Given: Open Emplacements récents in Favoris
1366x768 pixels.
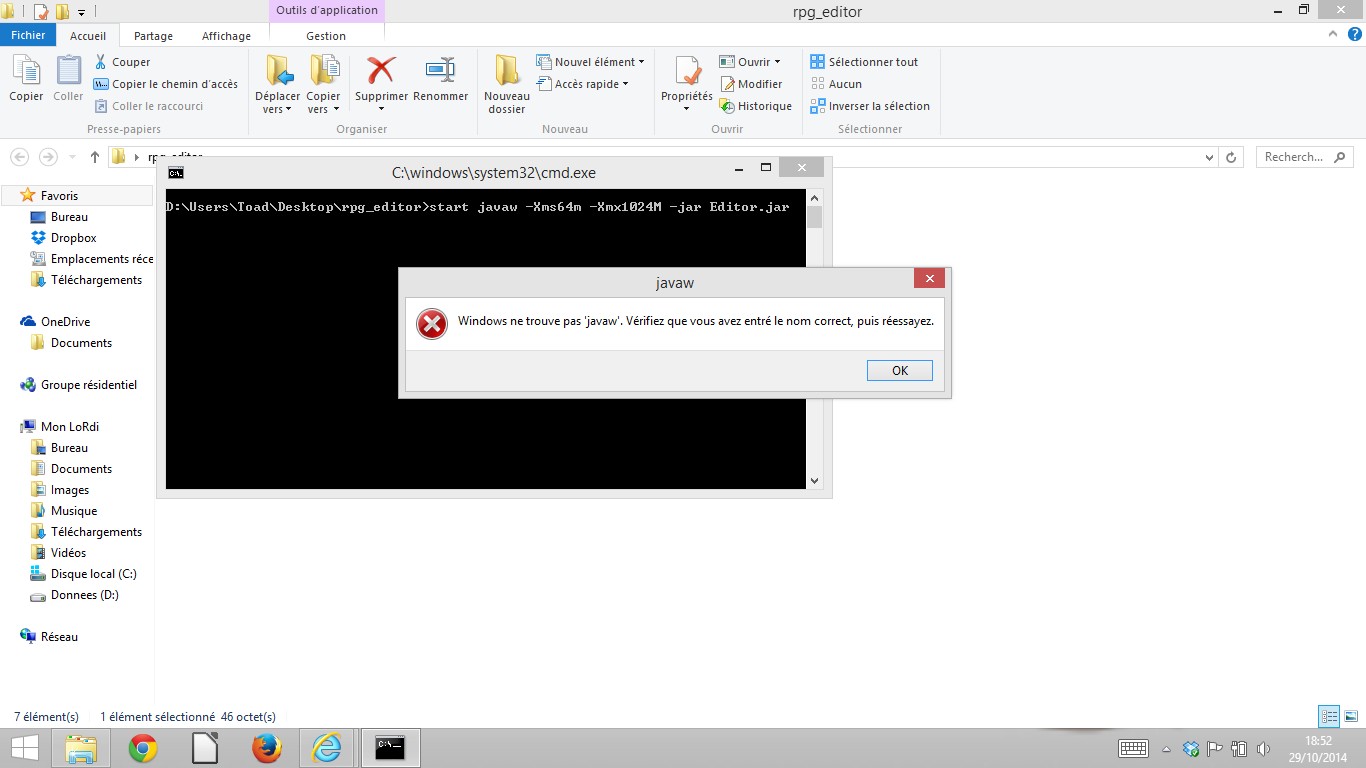Looking at the screenshot, I should [91, 259].
